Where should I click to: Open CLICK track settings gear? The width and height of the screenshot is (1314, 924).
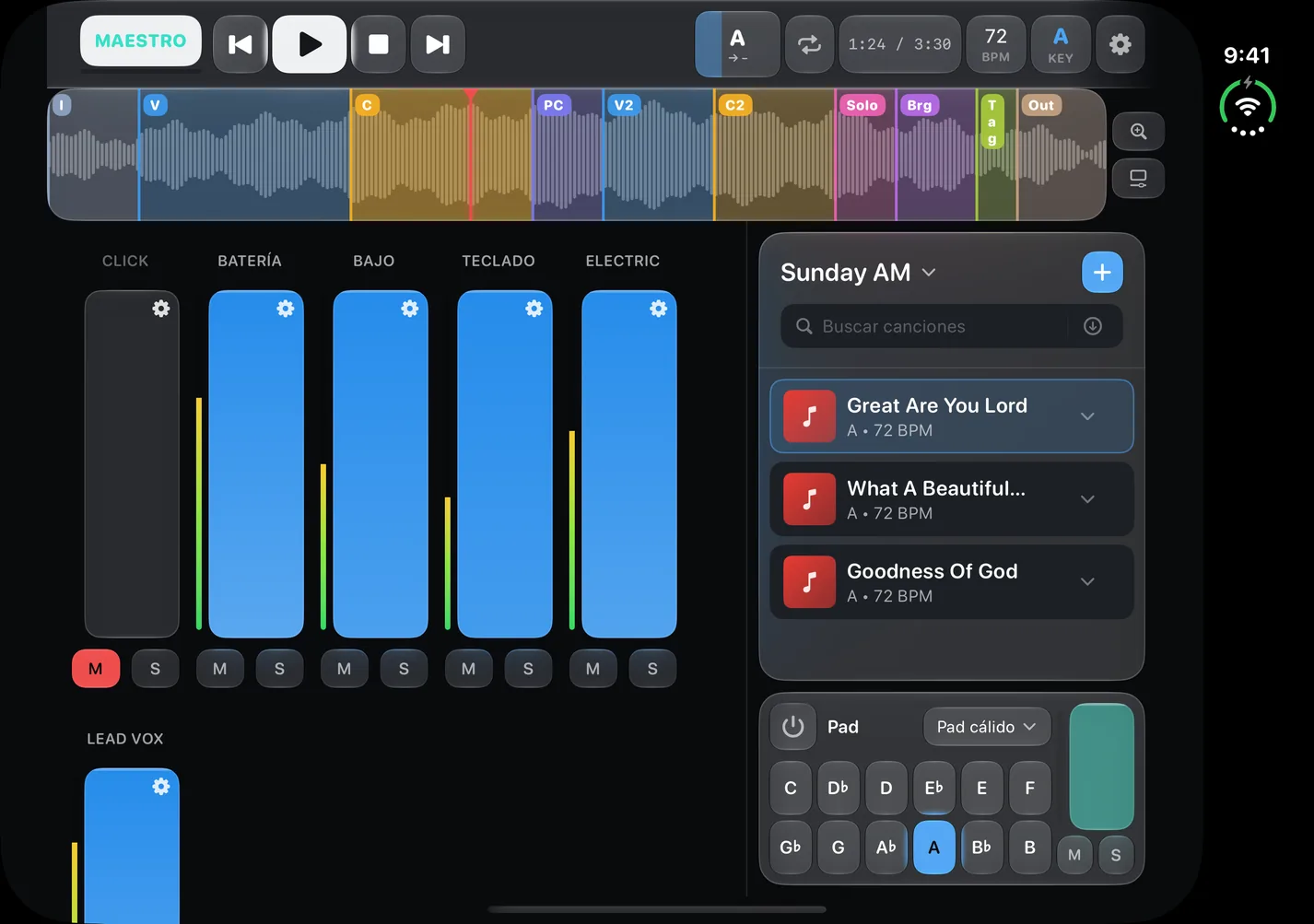pos(161,309)
